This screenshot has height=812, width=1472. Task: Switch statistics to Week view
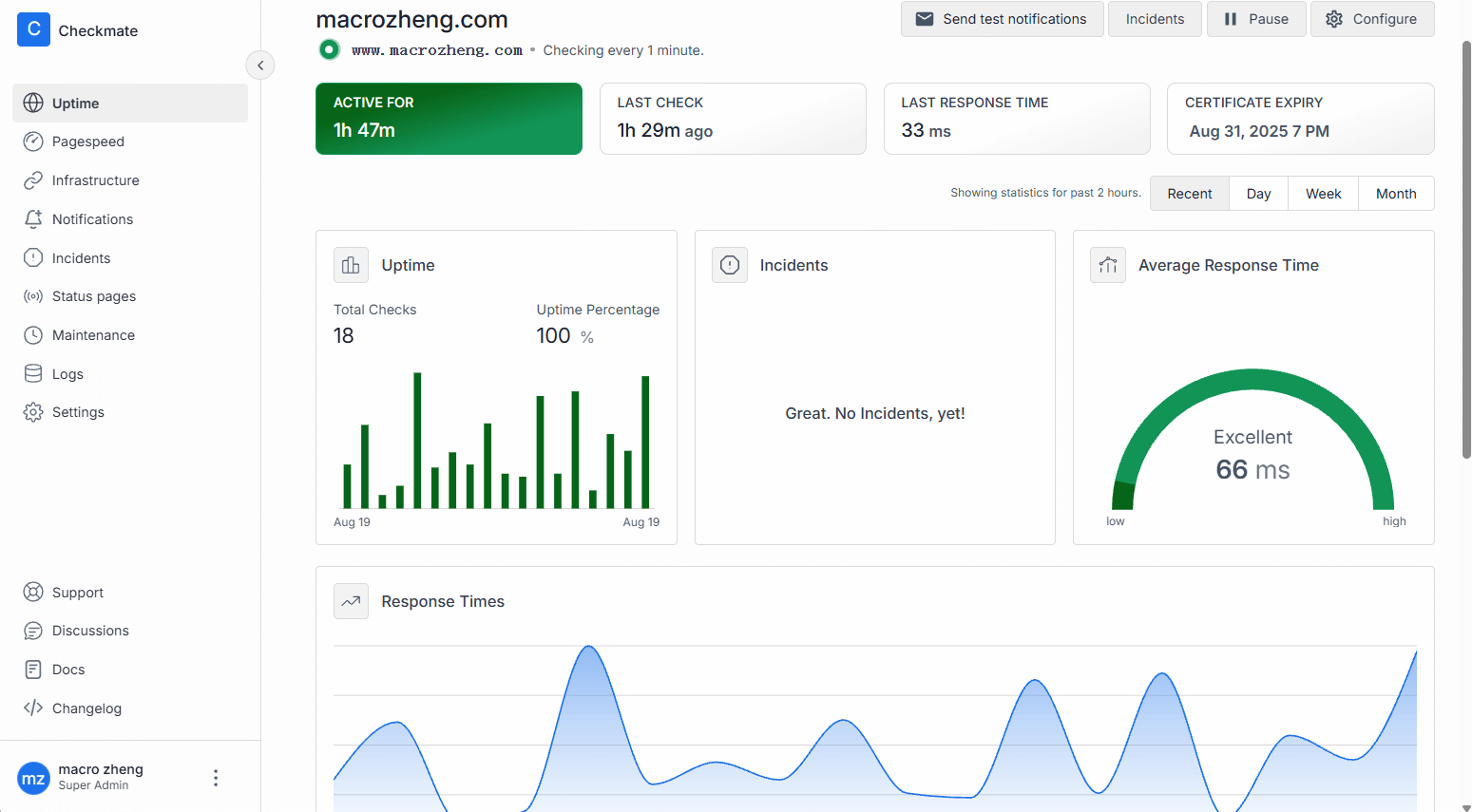click(1323, 194)
